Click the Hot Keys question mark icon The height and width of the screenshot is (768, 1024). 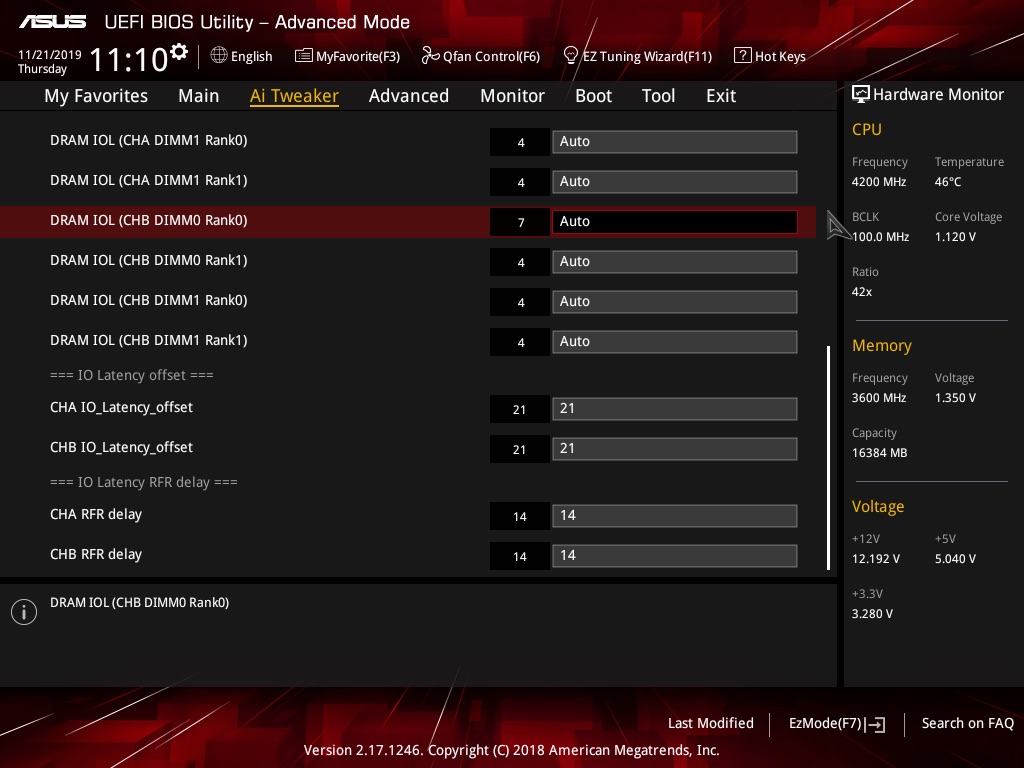pyautogui.click(x=743, y=56)
